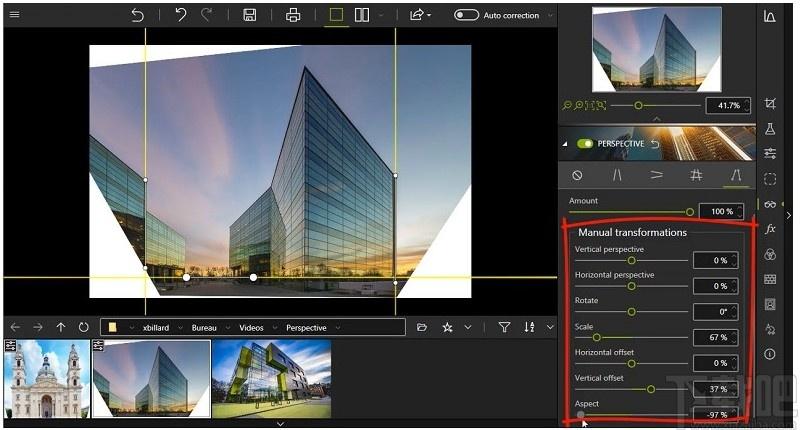Open the flask presets tool
Image resolution: width=800 pixels, height=430 pixels.
point(770,129)
